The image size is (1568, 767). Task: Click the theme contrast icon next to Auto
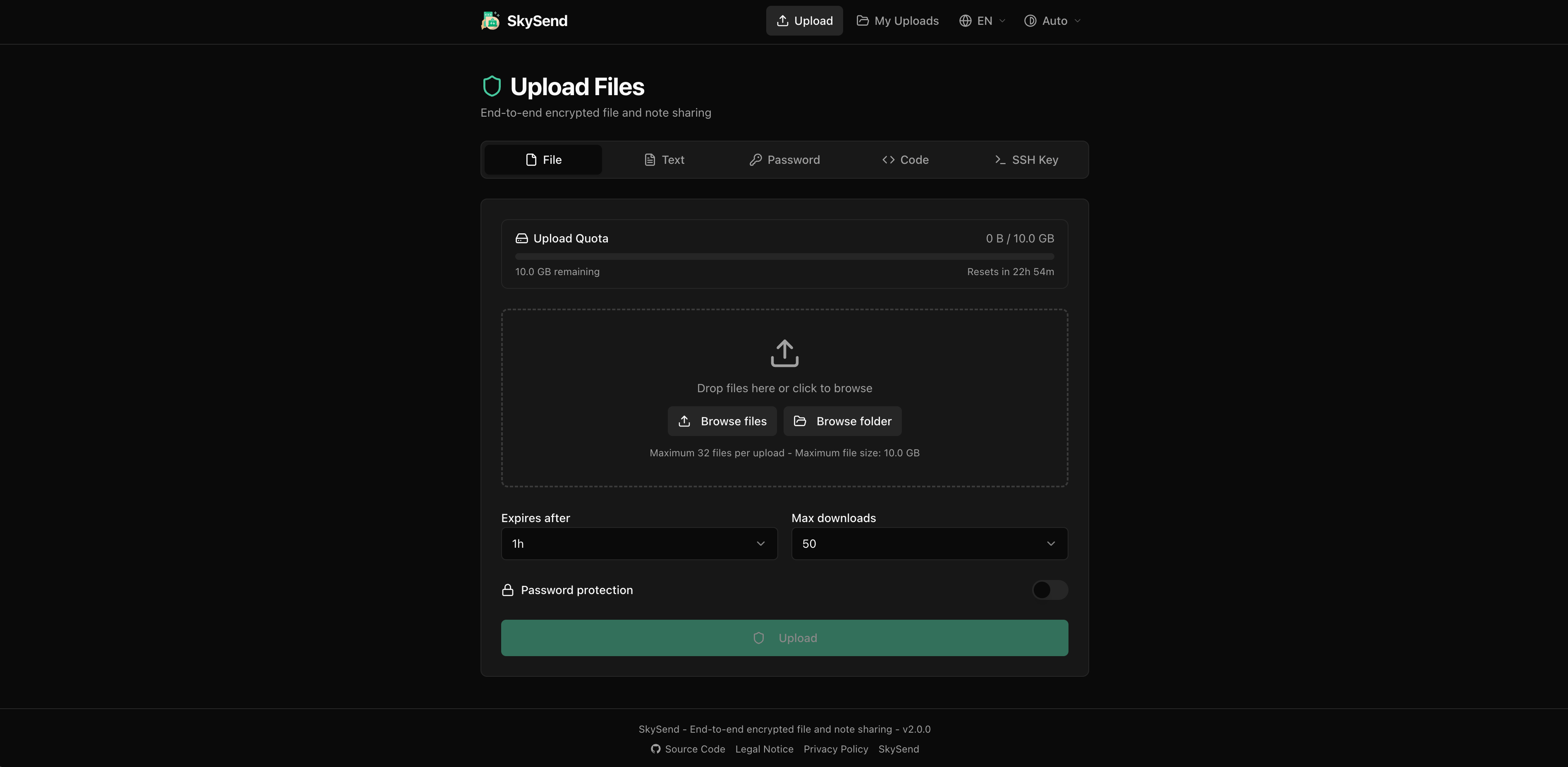click(x=1030, y=21)
